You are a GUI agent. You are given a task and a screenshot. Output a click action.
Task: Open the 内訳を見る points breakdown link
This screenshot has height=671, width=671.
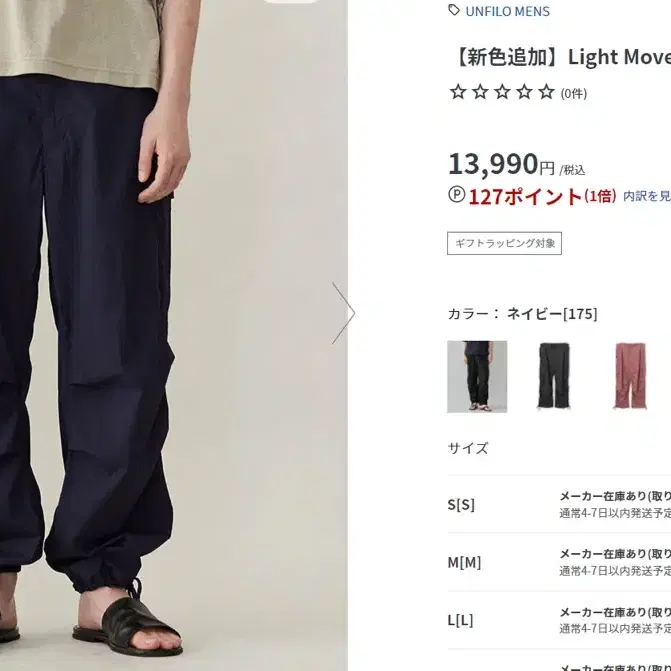647,196
